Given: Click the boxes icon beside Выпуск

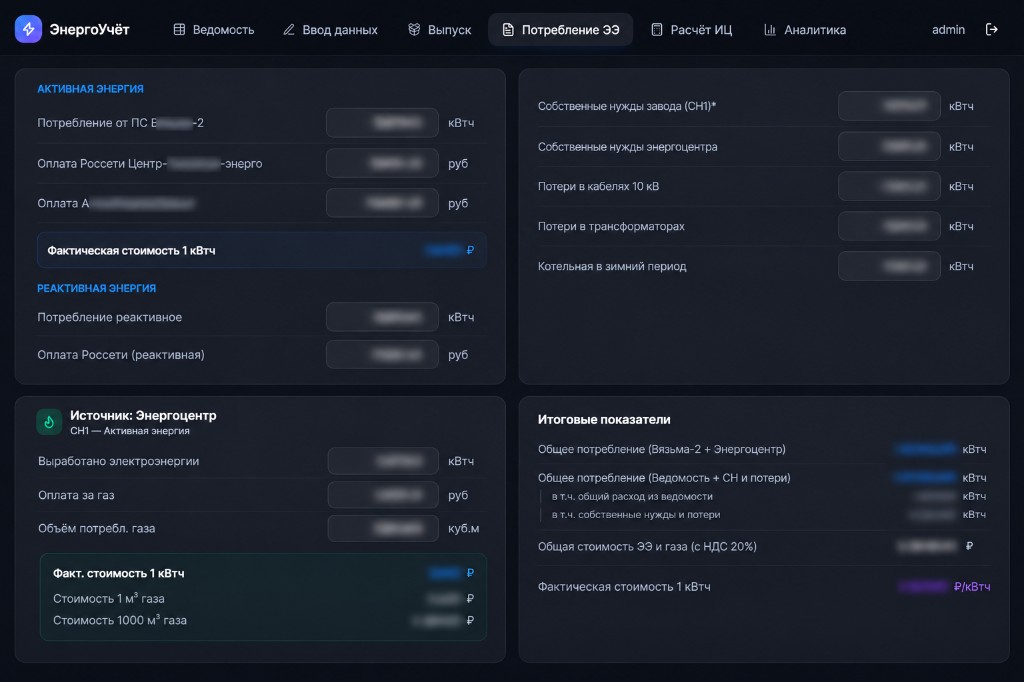Looking at the screenshot, I should click(414, 29).
